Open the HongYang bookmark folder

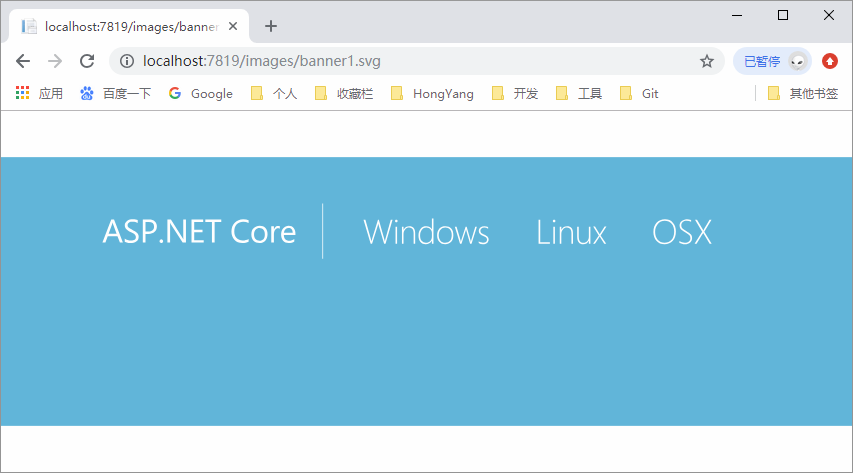tap(432, 94)
